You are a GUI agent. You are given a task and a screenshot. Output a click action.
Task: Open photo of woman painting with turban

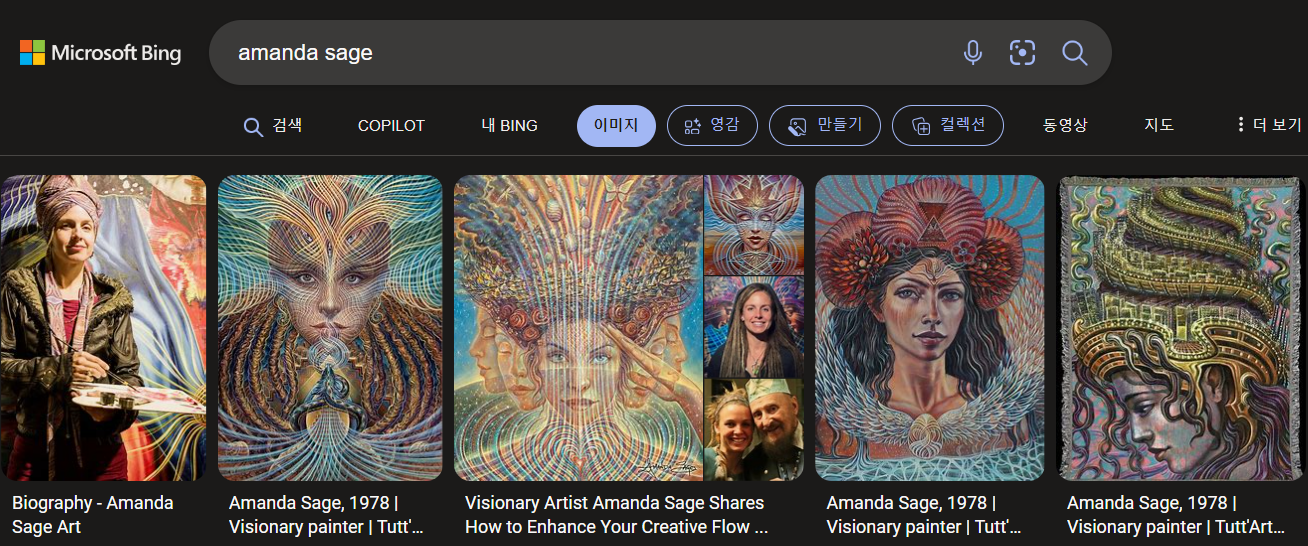coord(103,328)
